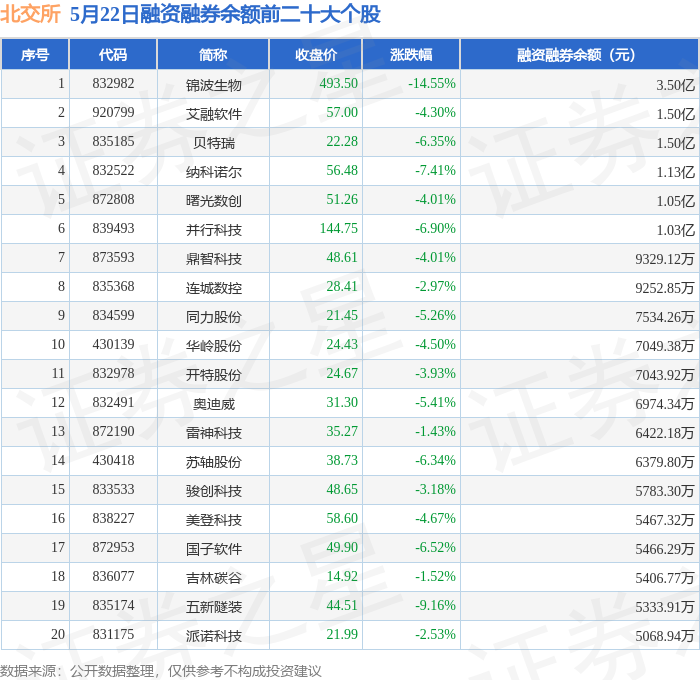Click balance 9329.12万
Screen dimensions: 700x680
click(x=665, y=259)
